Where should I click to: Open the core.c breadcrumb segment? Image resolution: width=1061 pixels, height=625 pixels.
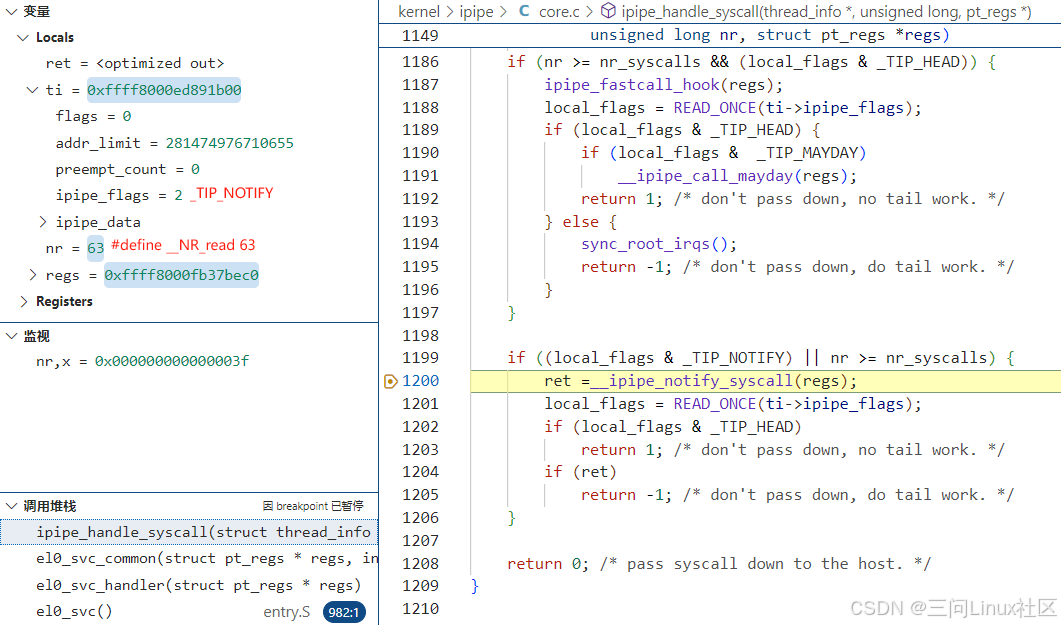click(559, 11)
